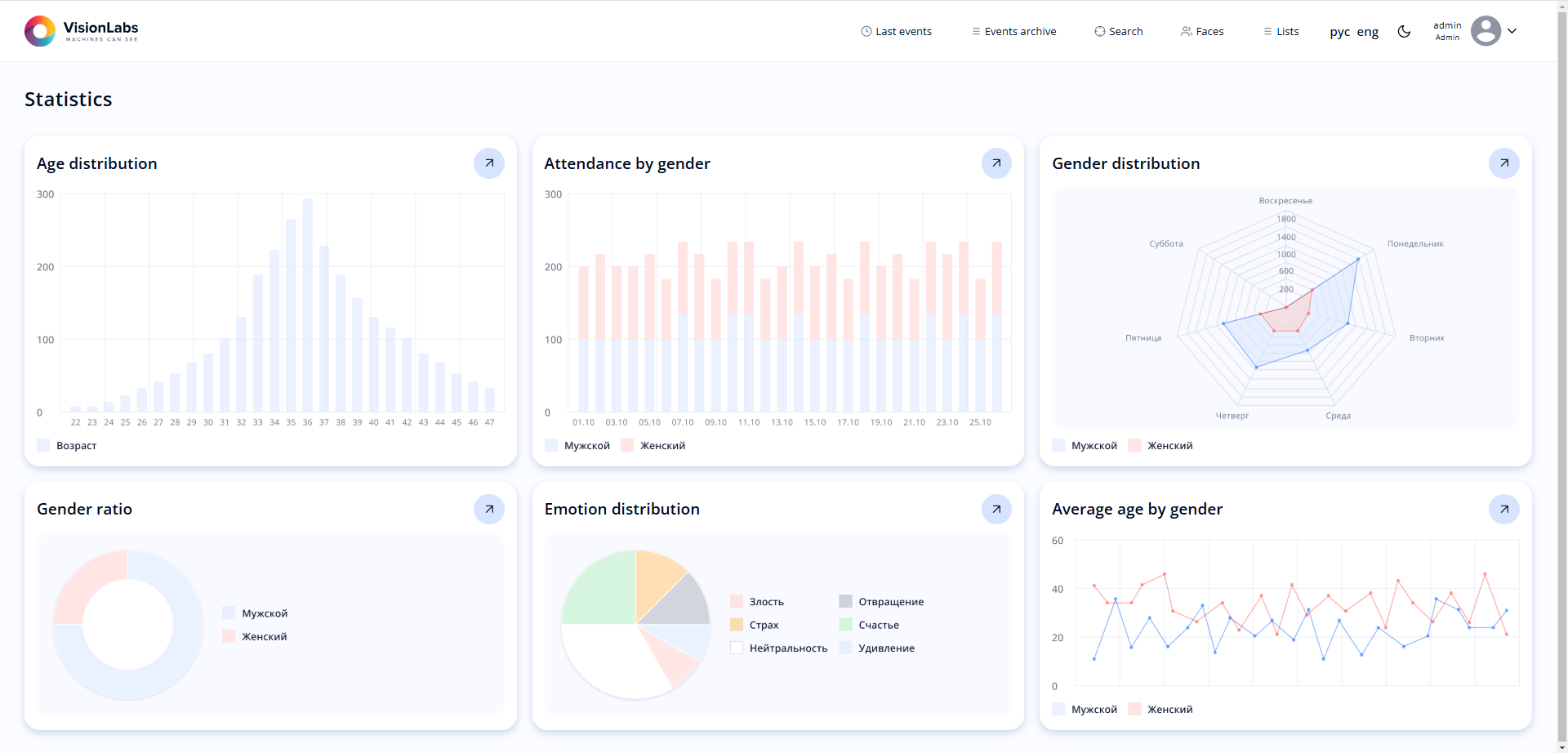
Task: Hide Возраст series in Age distribution legend
Action: point(67,445)
